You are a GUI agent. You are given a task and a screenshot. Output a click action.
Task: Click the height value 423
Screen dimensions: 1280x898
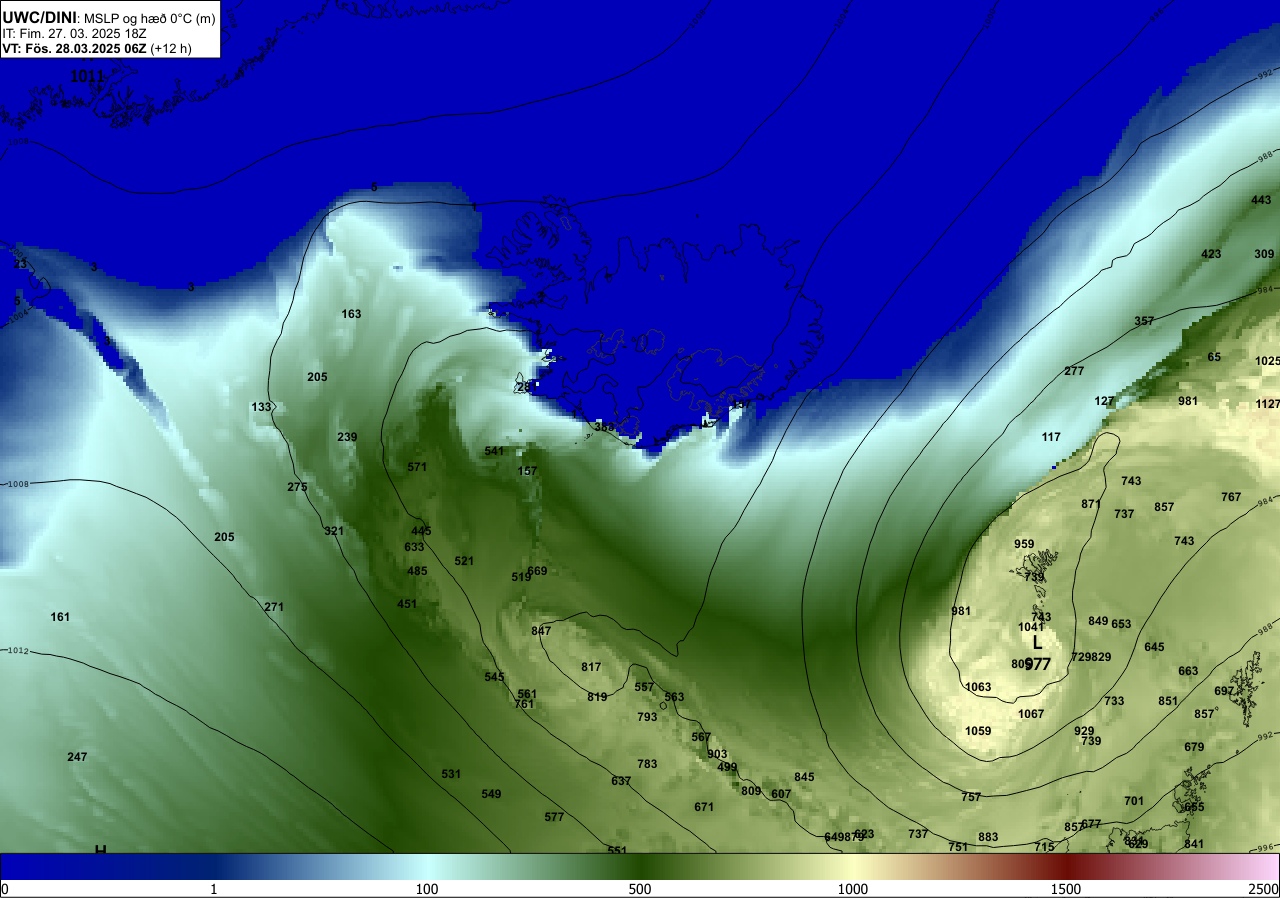click(1211, 254)
